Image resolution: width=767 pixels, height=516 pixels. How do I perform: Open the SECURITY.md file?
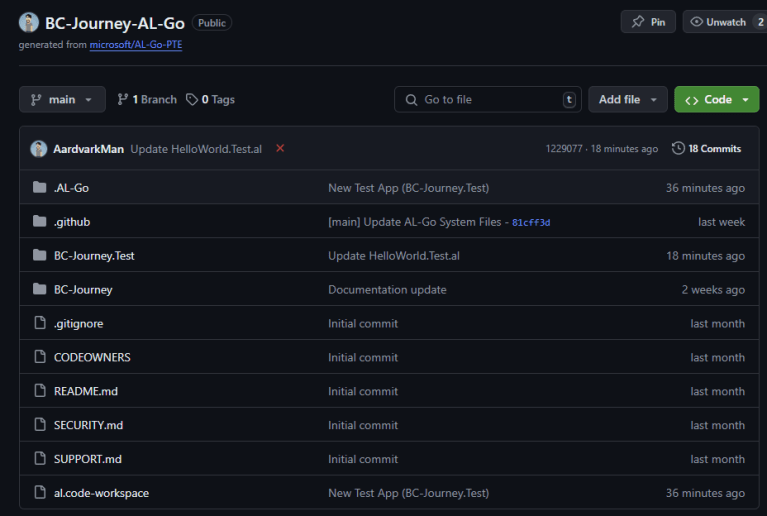point(88,425)
